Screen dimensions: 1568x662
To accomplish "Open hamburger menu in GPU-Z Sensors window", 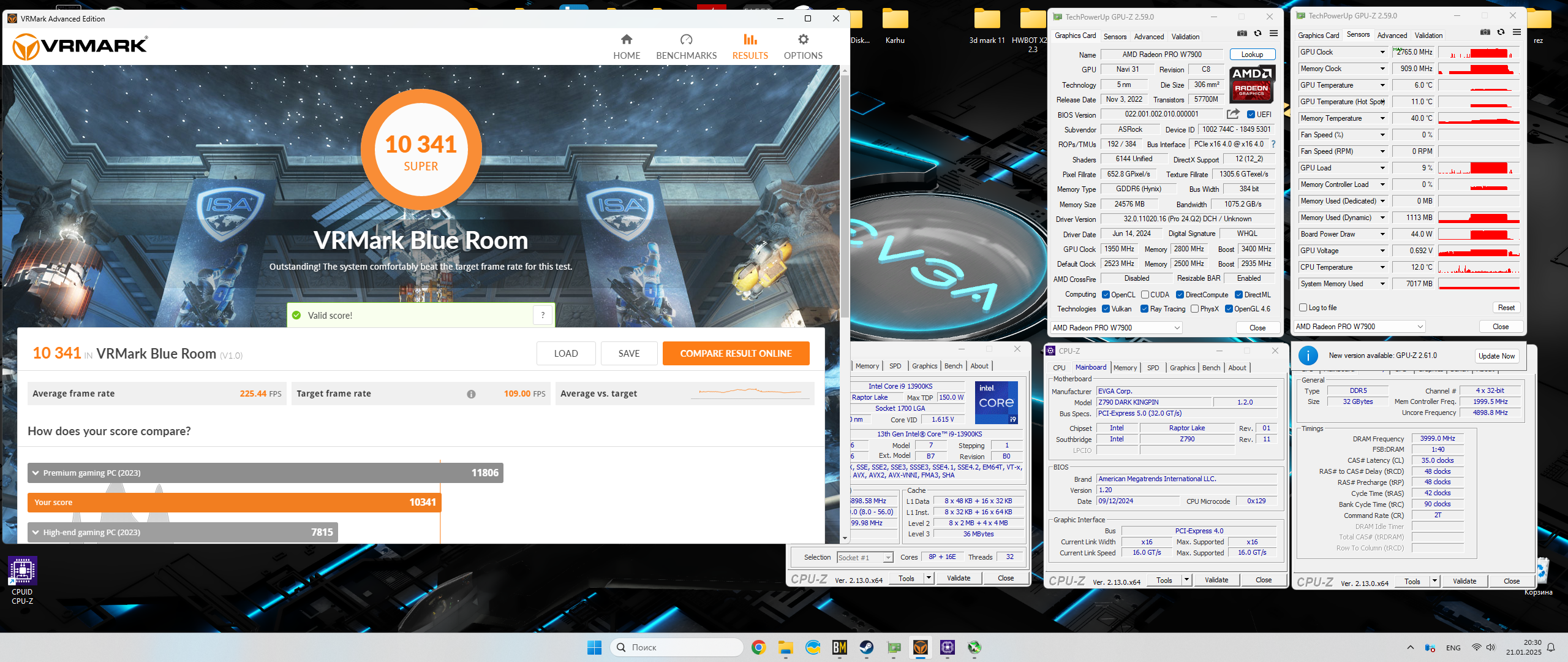I will (x=1517, y=32).
